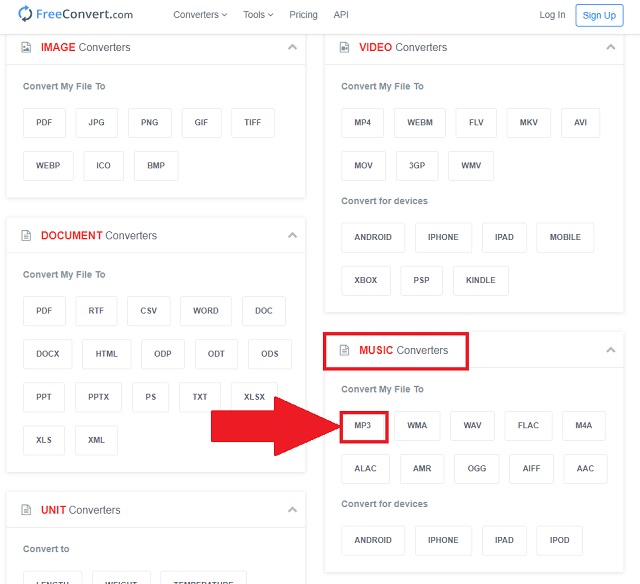Select MP4 video format
The width and height of the screenshot is (640, 584).
362,122
